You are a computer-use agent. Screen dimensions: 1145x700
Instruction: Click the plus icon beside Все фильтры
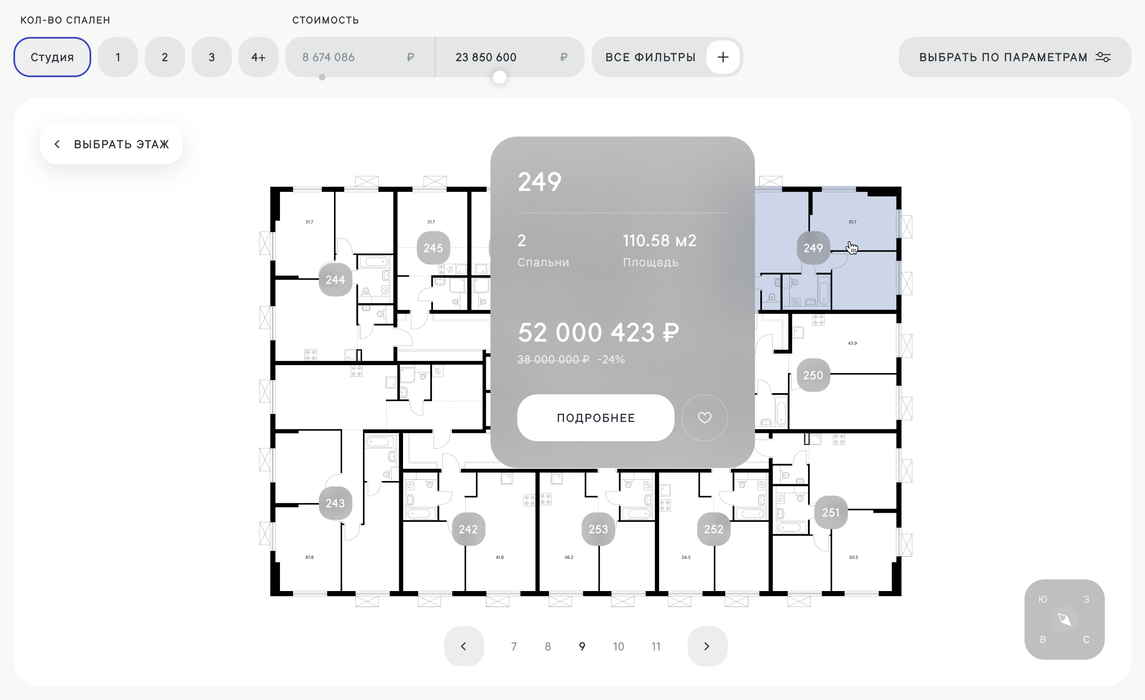pyautogui.click(x=723, y=57)
